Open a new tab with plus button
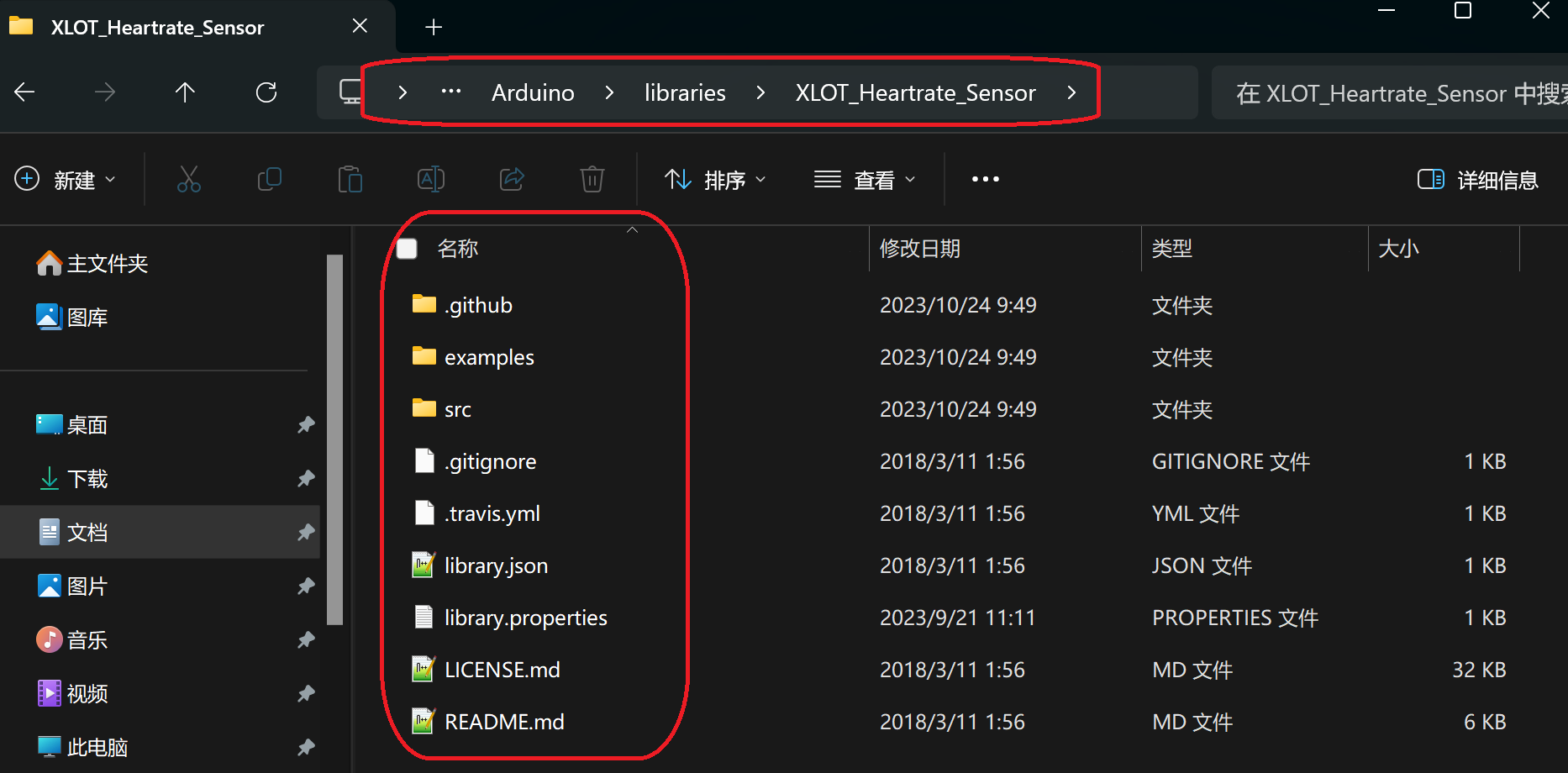The width and height of the screenshot is (1568, 773). point(434,27)
